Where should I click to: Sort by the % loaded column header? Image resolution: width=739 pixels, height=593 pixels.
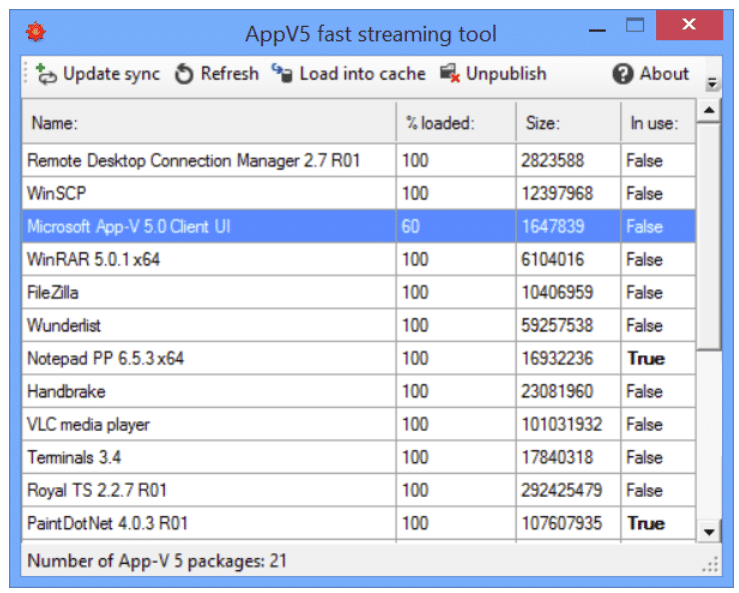click(456, 123)
